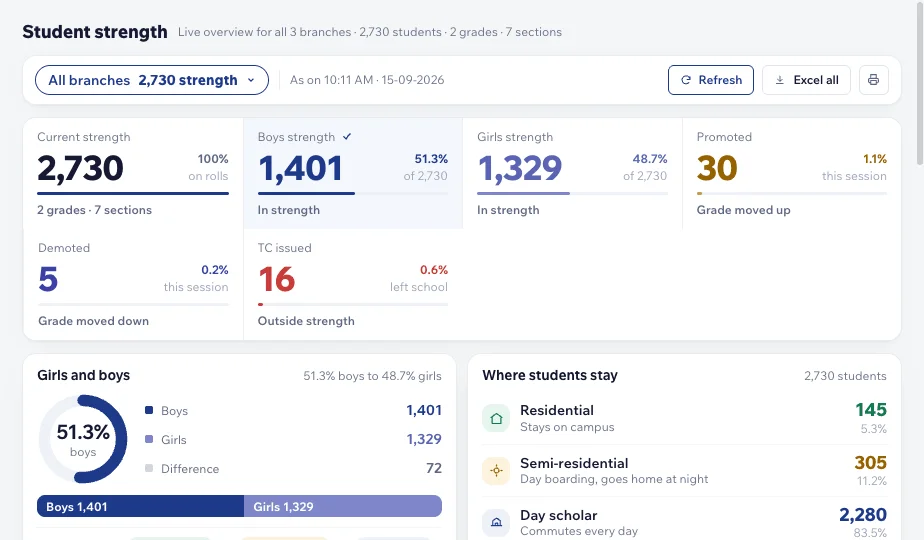Click the Outside strength caption
This screenshot has width=924, height=540.
point(306,321)
